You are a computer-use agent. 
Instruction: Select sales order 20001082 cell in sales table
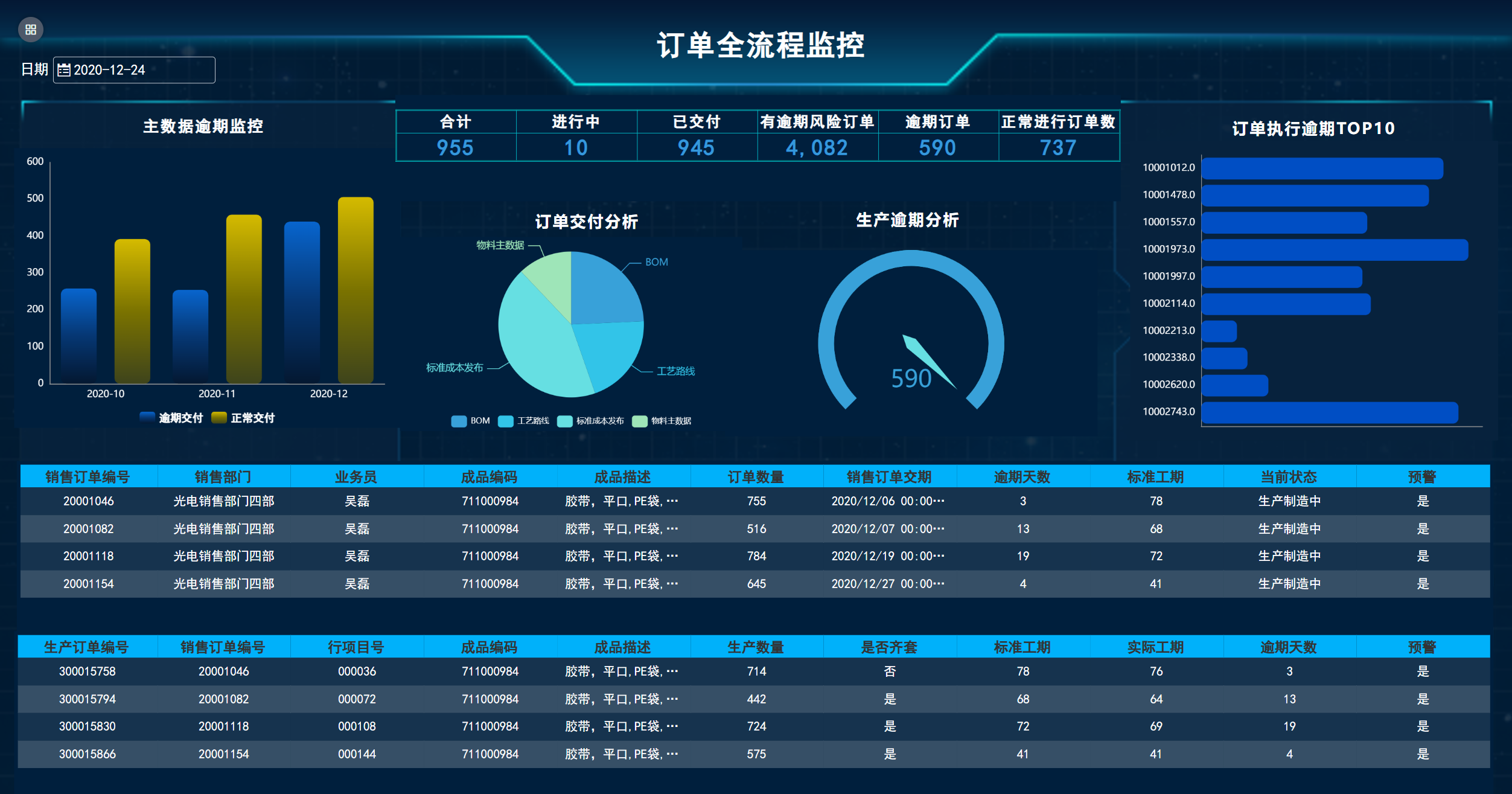click(x=89, y=529)
